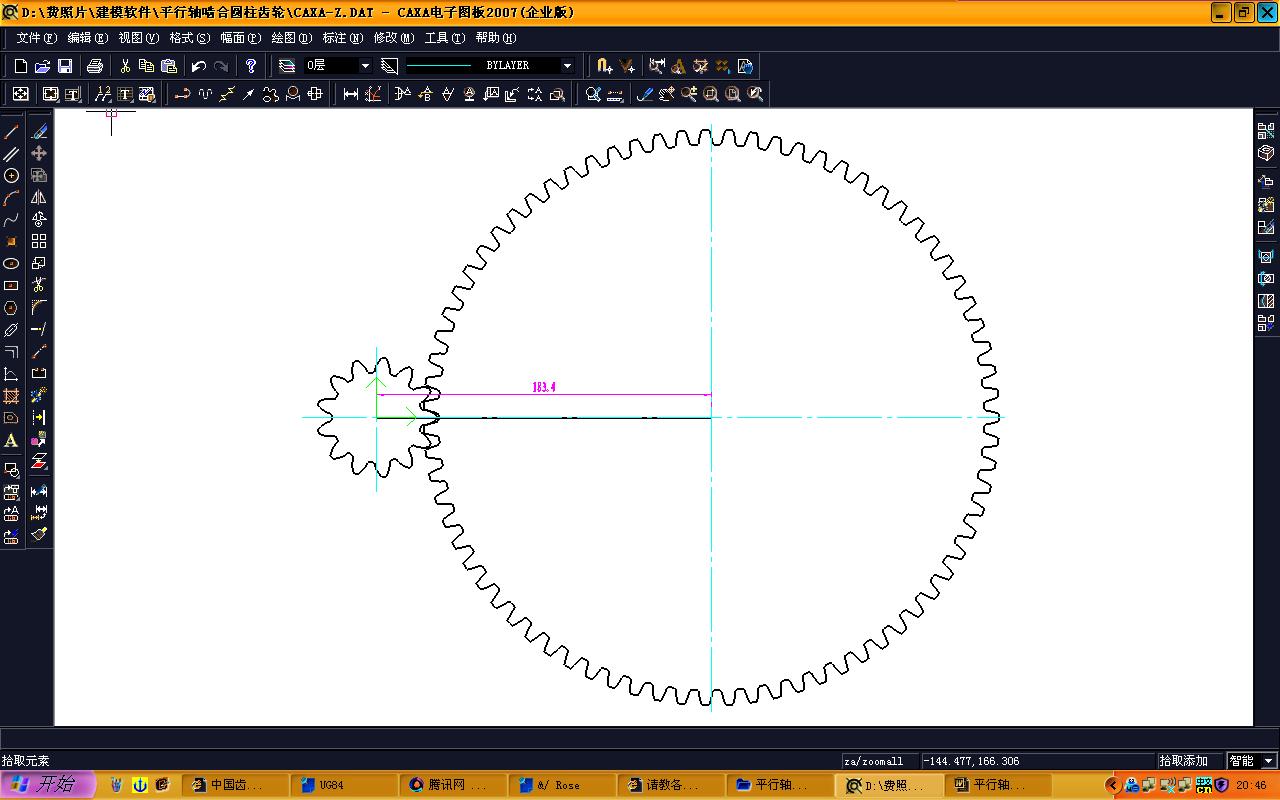Save the drawing with the floppy icon
This screenshot has height=800, width=1280.
(65, 66)
